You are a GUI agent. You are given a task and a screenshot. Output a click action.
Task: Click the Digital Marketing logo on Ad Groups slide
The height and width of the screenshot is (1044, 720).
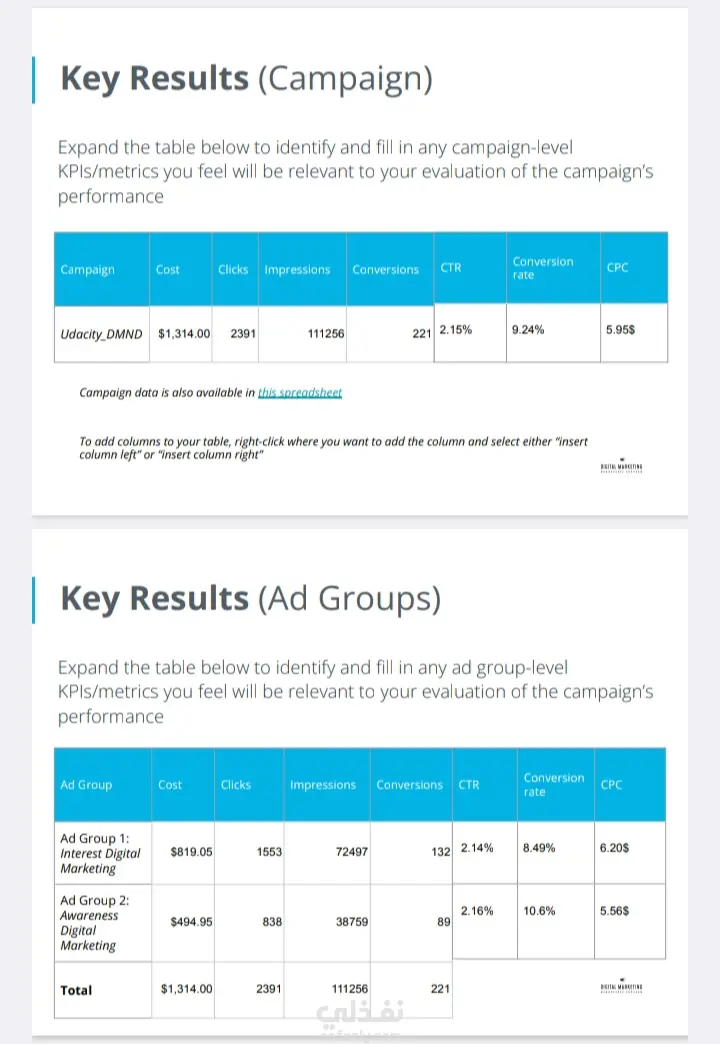[621, 986]
